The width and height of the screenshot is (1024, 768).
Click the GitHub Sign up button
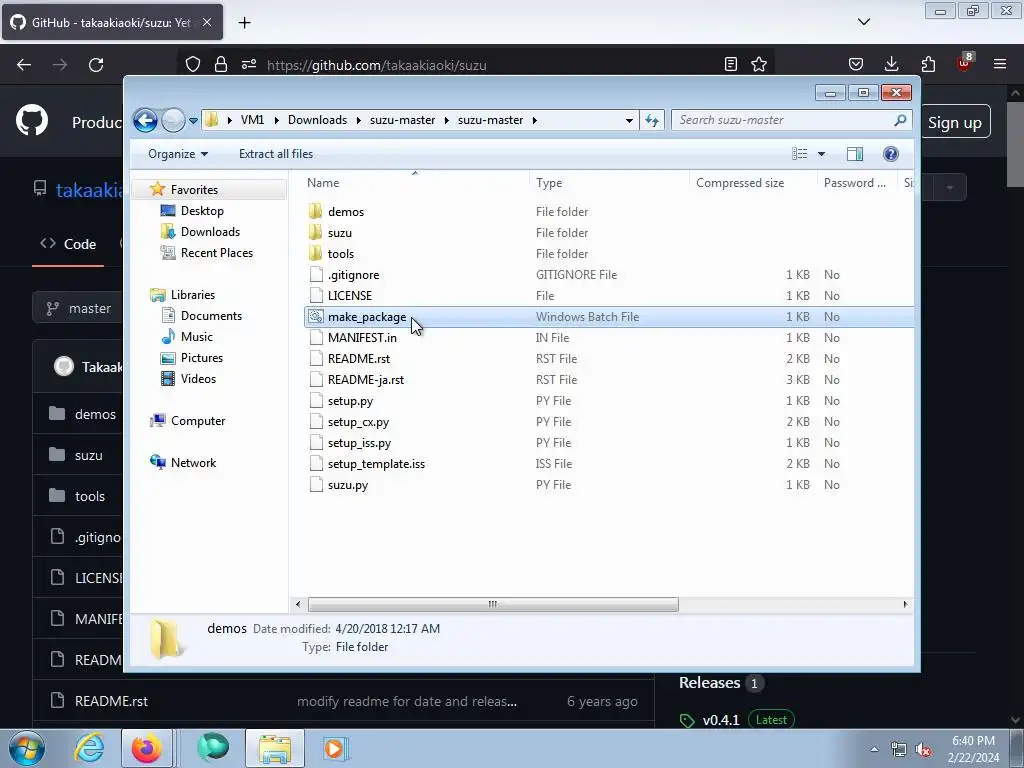(x=955, y=122)
